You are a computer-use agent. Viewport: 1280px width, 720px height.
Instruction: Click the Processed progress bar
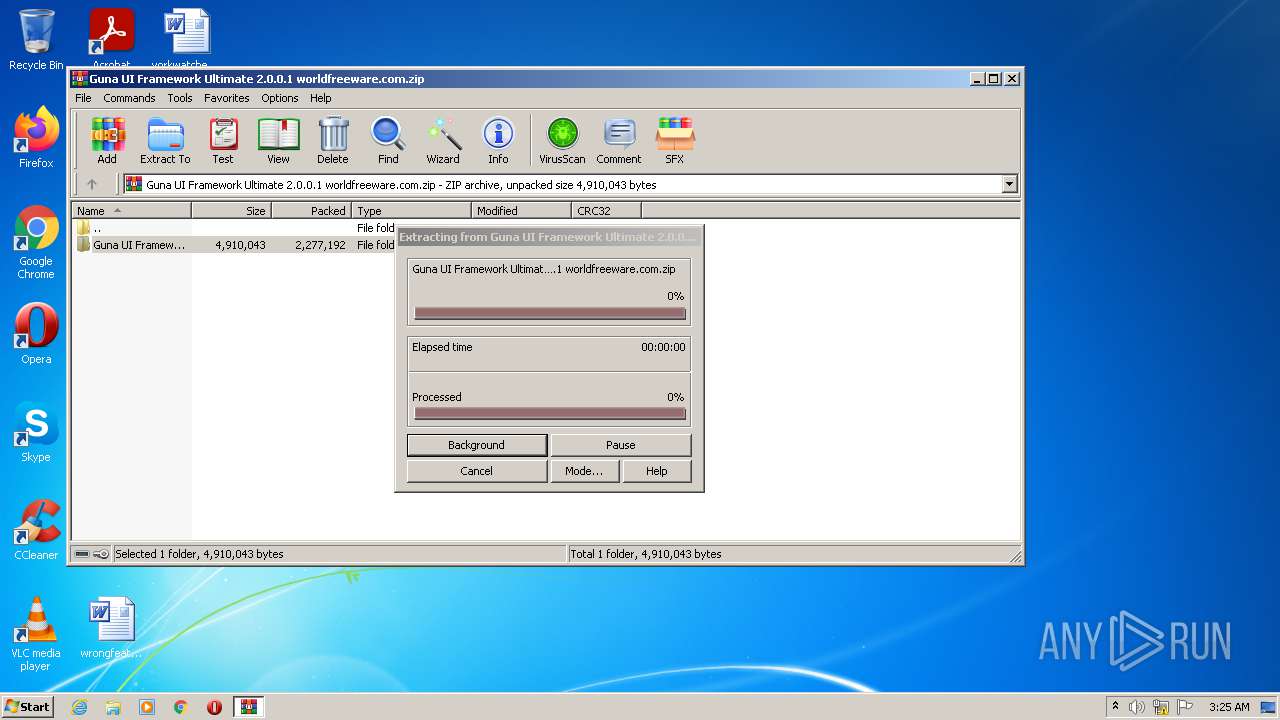pyautogui.click(x=550, y=413)
